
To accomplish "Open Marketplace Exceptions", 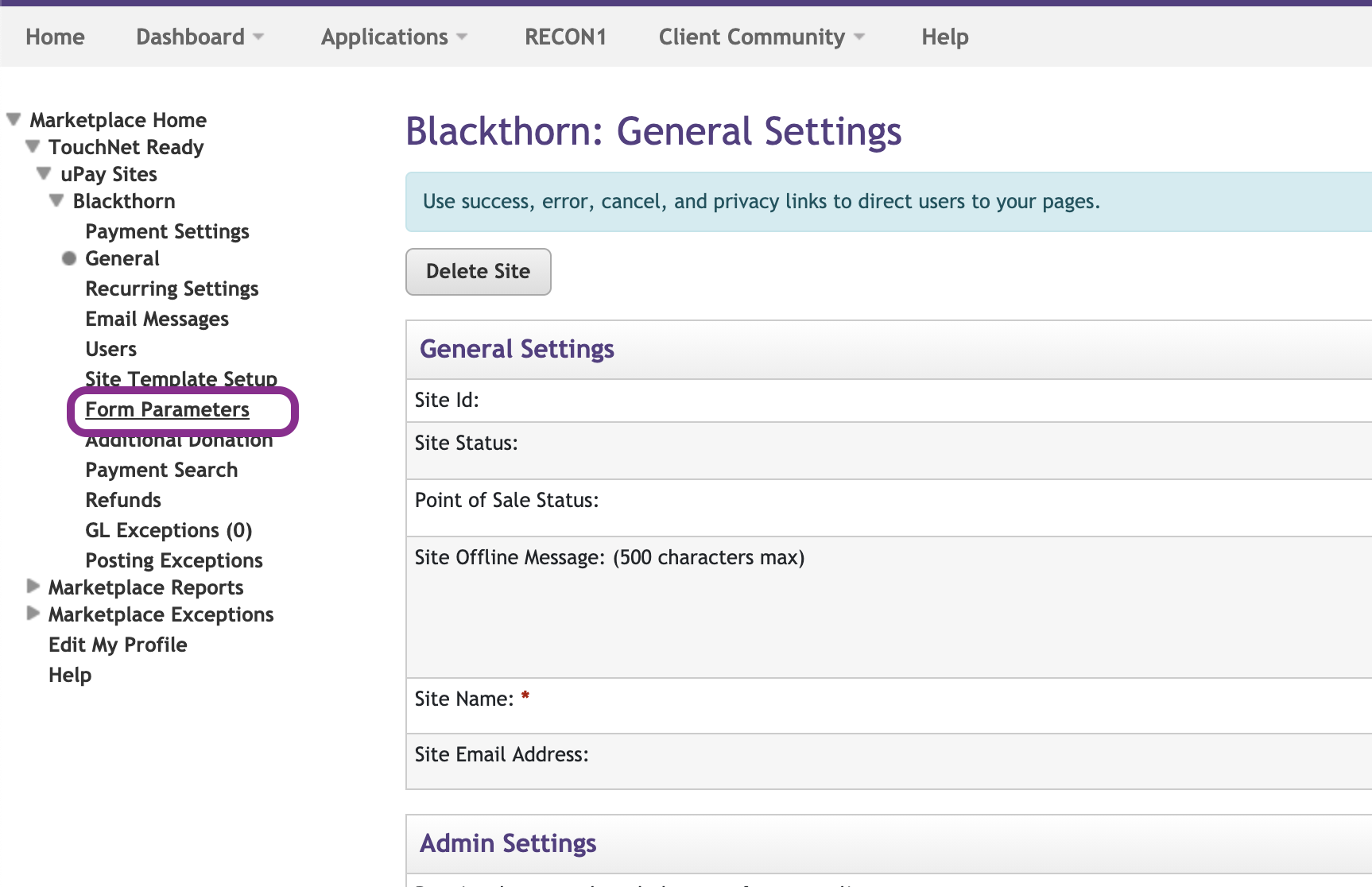I will click(x=161, y=614).
